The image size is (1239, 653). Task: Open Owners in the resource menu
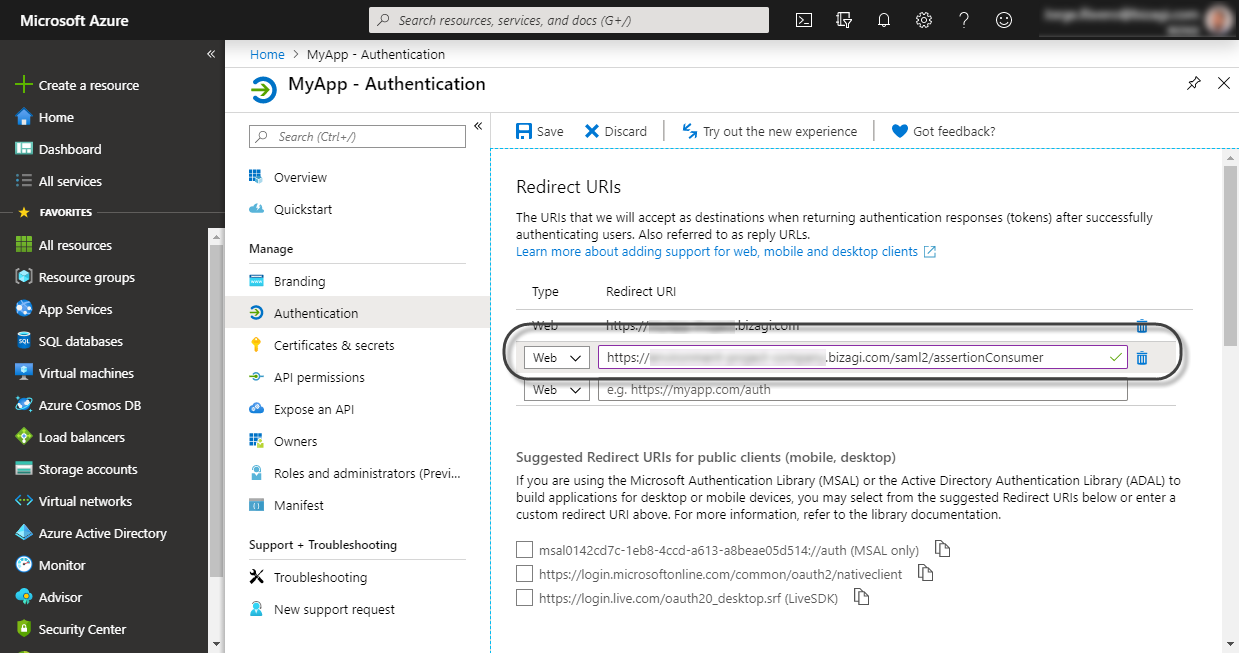coord(295,441)
